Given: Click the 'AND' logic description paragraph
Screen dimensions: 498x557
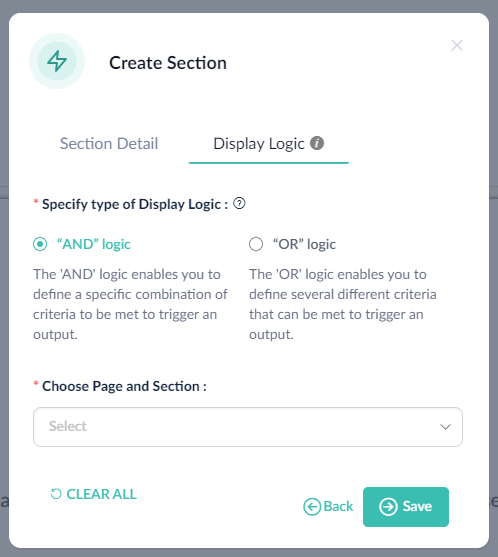Looking at the screenshot, I should 130,304.
